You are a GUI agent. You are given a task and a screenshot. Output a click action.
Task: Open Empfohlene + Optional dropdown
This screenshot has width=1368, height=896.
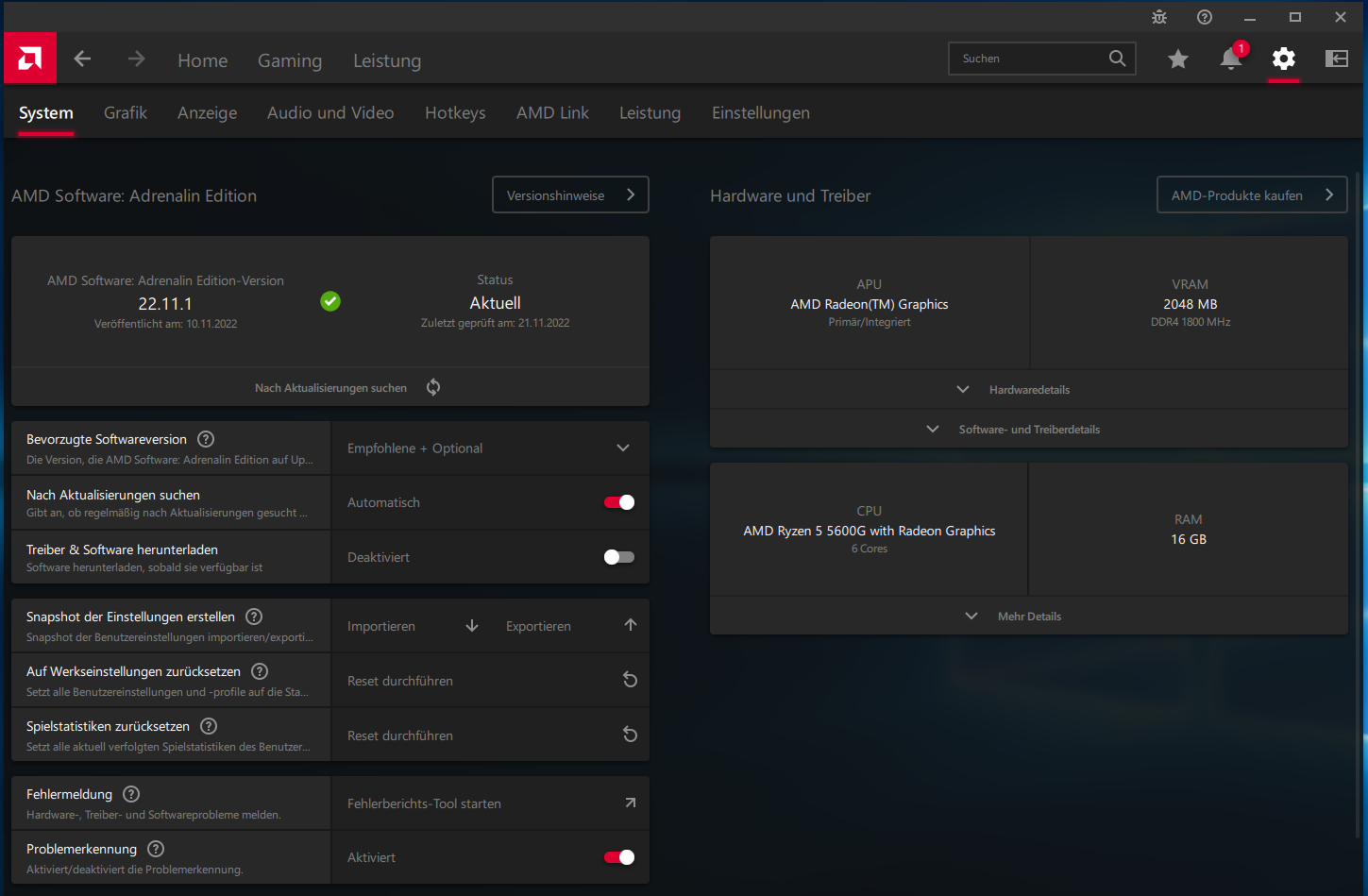(x=490, y=448)
